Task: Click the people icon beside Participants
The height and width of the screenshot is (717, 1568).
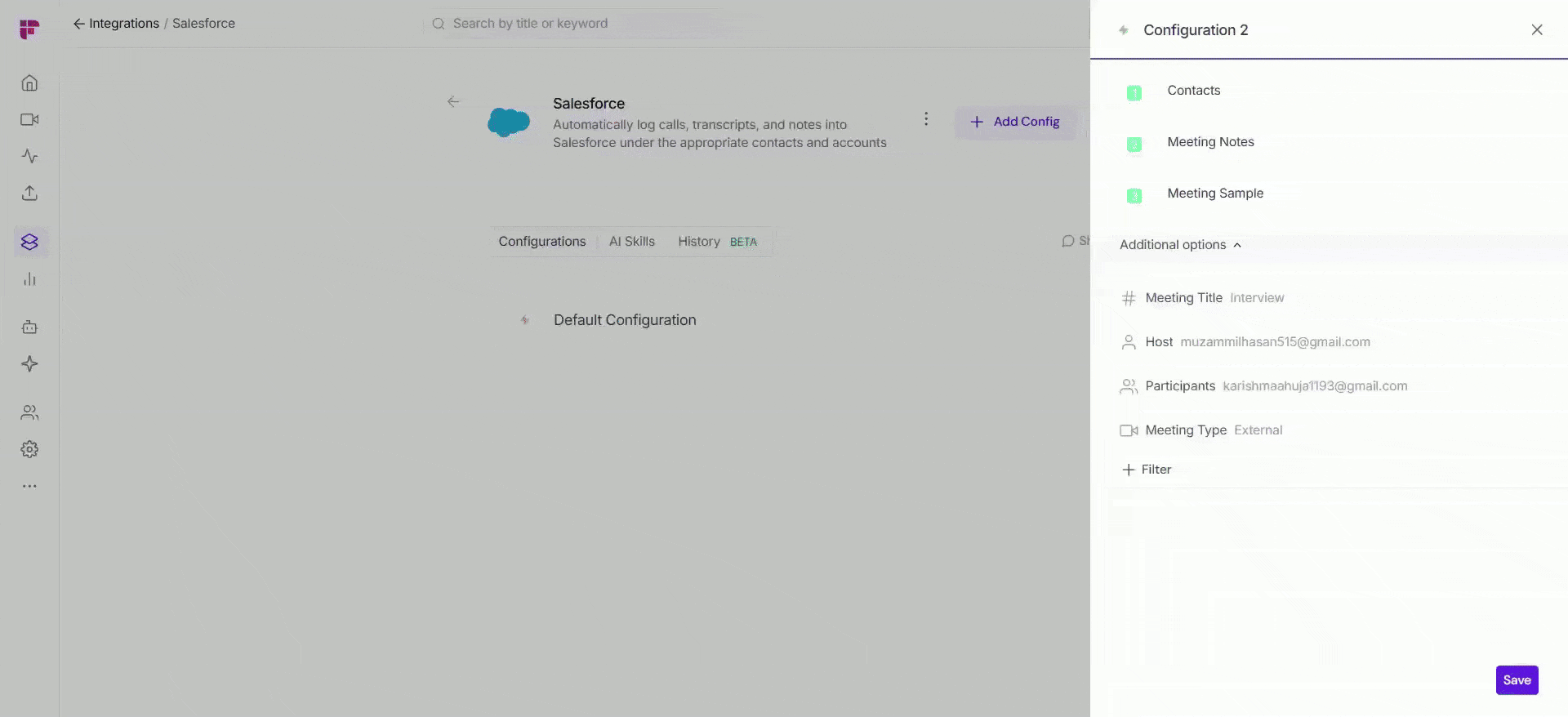Action: point(1129,386)
